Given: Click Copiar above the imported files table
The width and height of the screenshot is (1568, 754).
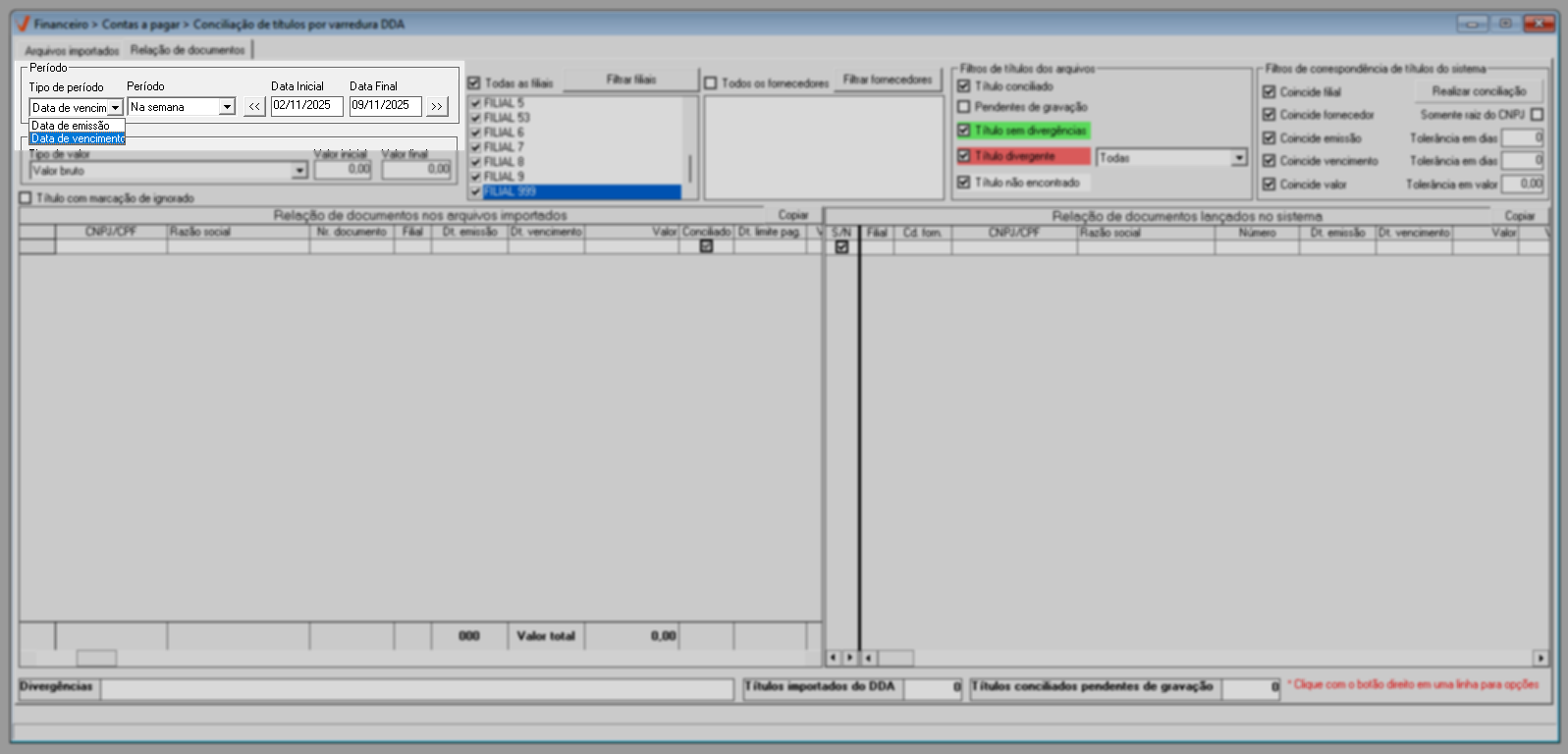Looking at the screenshot, I should click(x=793, y=215).
